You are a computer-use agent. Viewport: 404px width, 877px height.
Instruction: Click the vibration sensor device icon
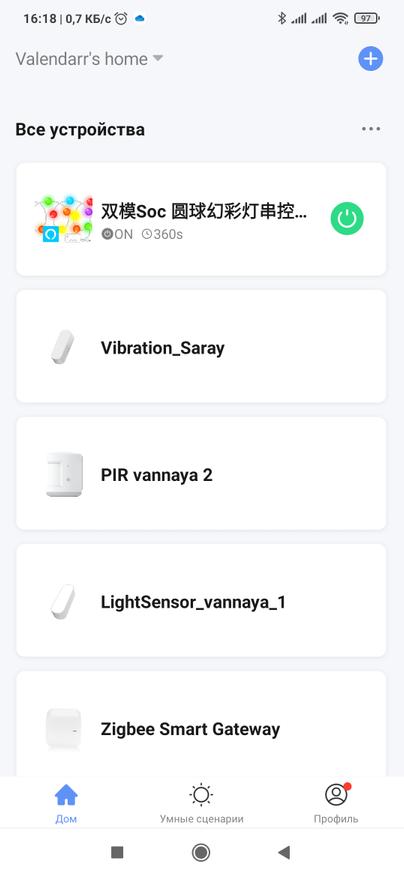pos(63,347)
